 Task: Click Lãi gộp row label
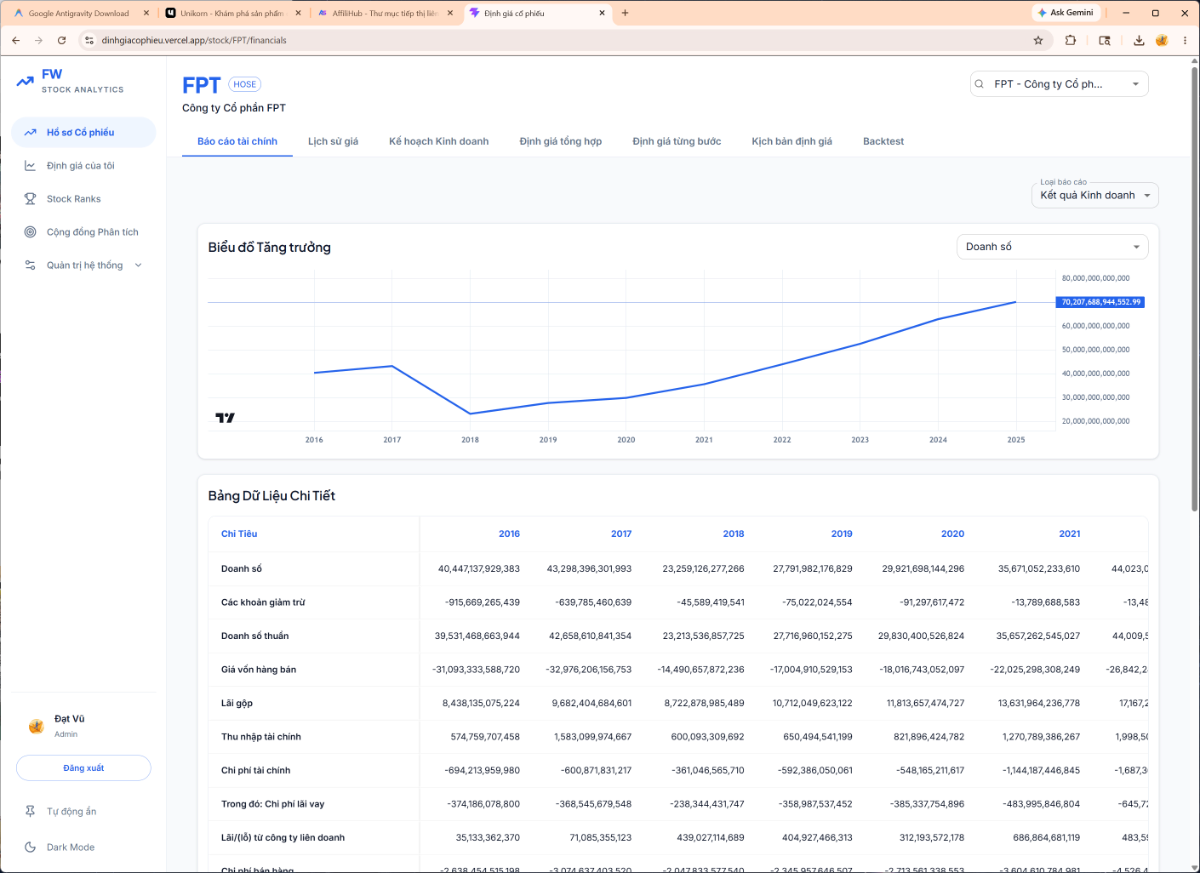click(237, 703)
